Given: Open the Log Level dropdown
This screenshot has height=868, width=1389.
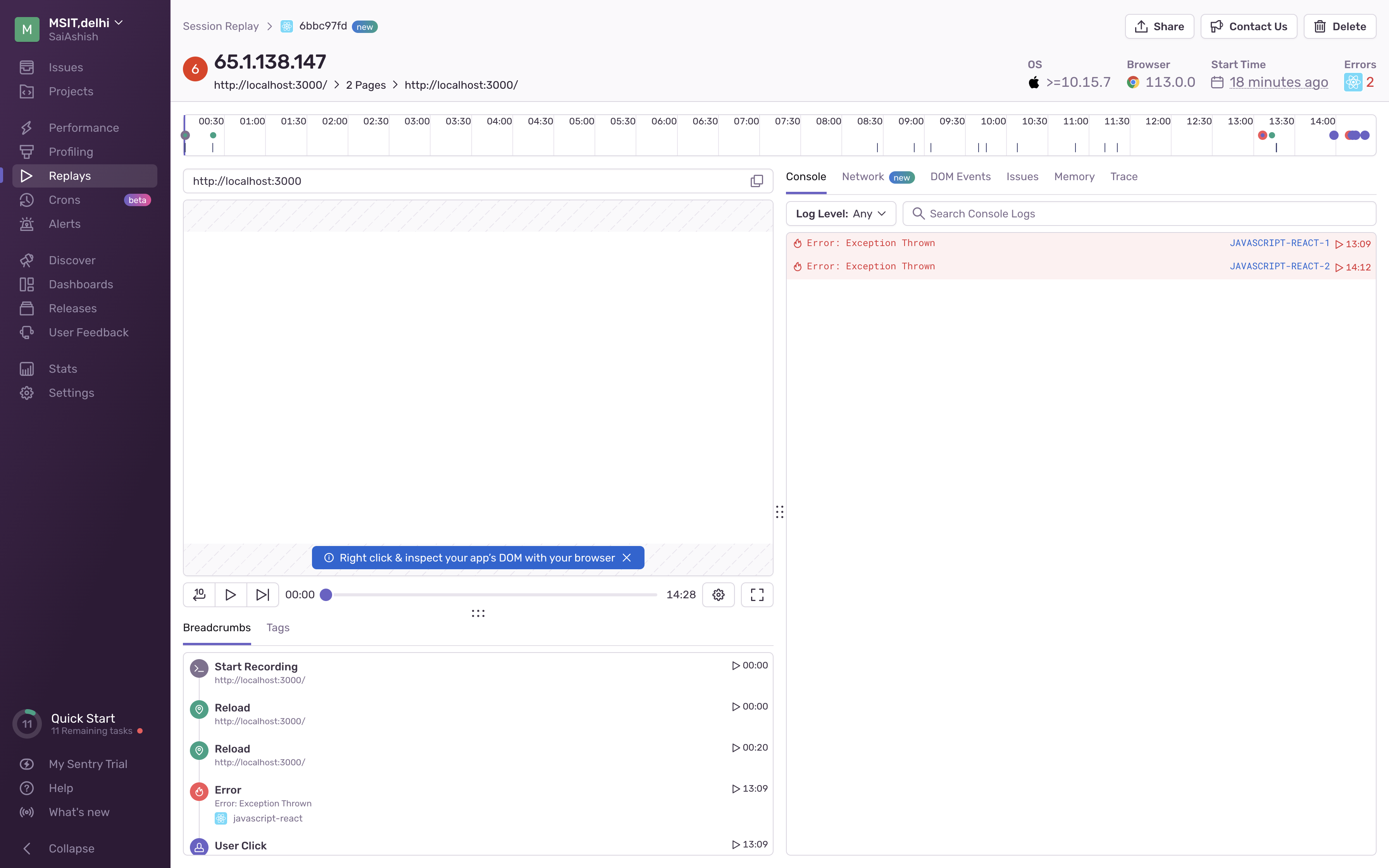Looking at the screenshot, I should (840, 213).
